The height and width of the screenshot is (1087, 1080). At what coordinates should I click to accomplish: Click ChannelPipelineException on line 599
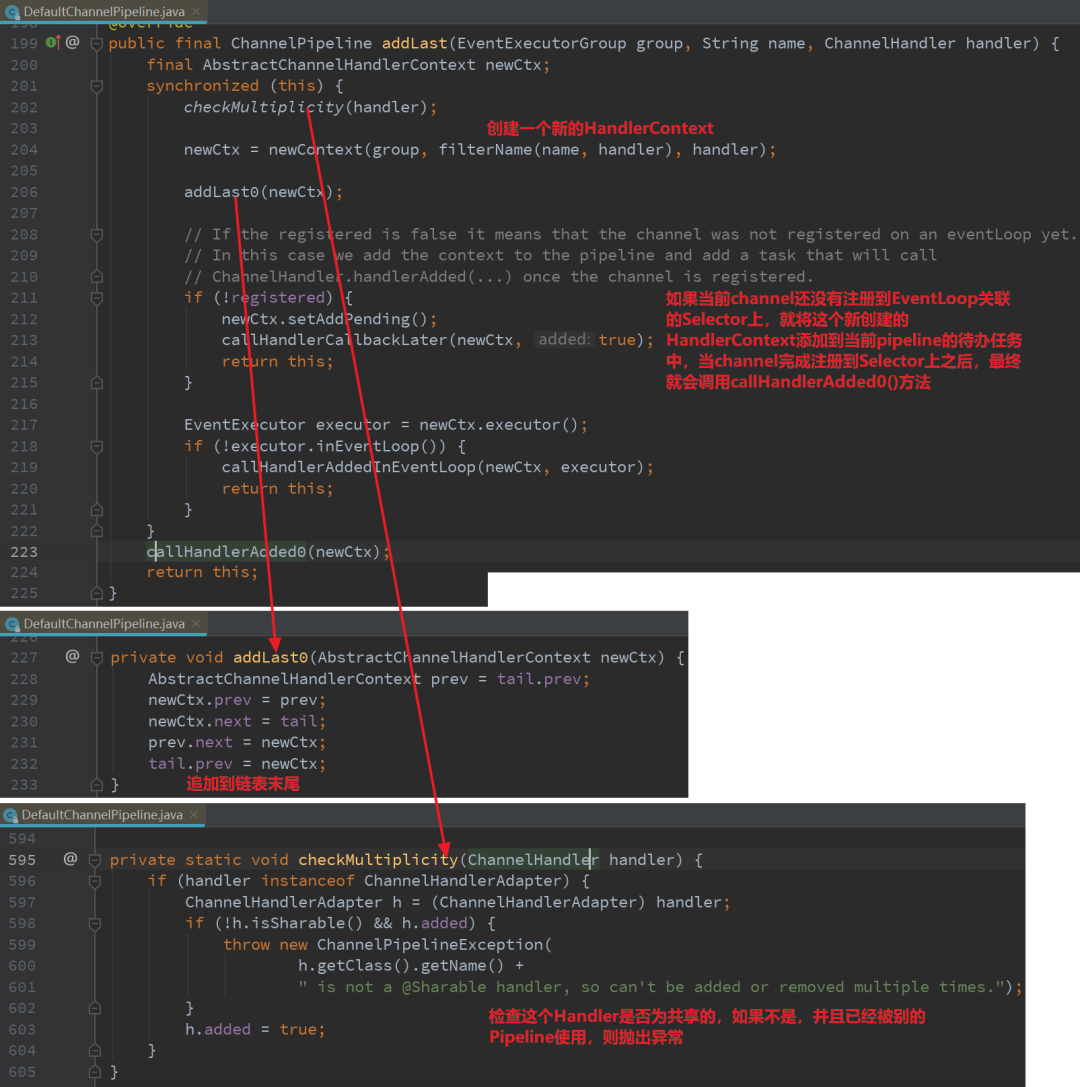click(x=430, y=944)
